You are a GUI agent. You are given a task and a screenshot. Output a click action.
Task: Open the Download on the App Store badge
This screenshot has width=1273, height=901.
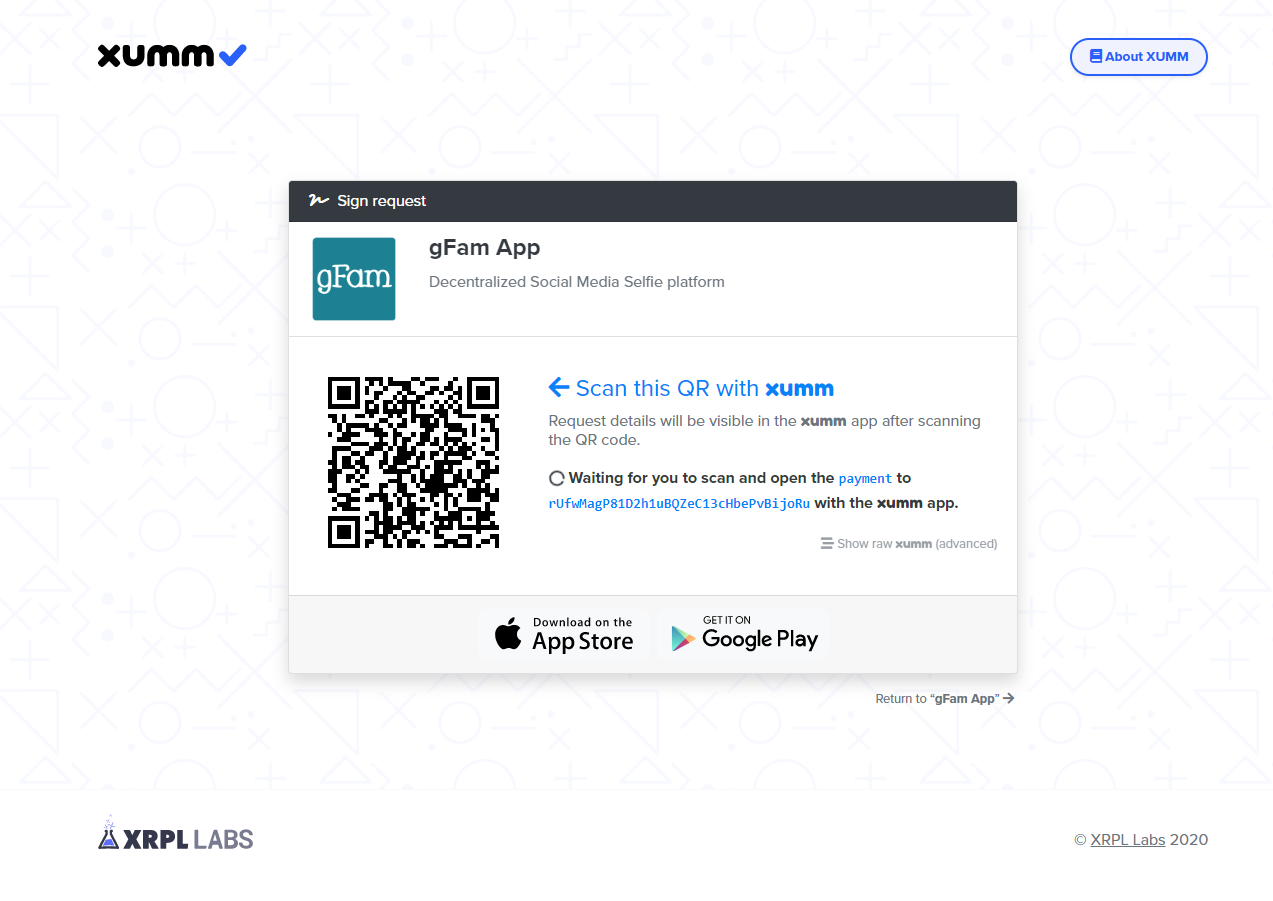564,634
